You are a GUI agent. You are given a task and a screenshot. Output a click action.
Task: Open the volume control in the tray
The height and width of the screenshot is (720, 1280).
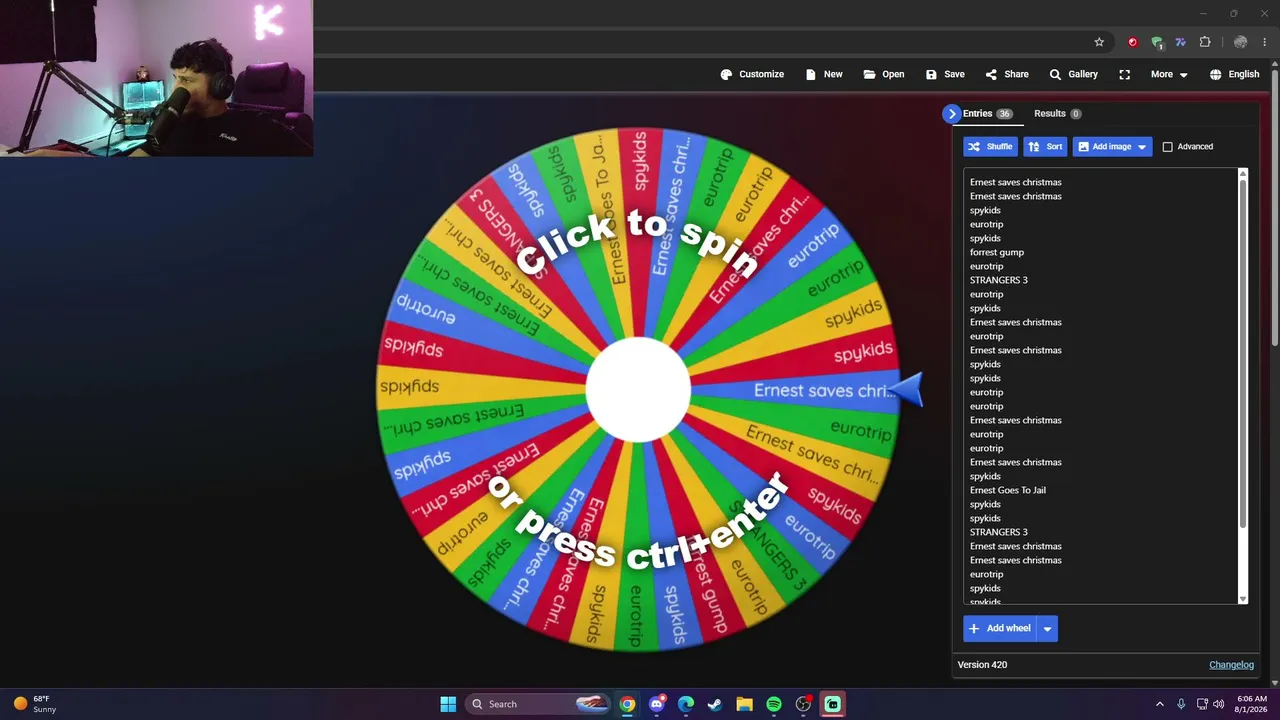pyautogui.click(x=1219, y=704)
